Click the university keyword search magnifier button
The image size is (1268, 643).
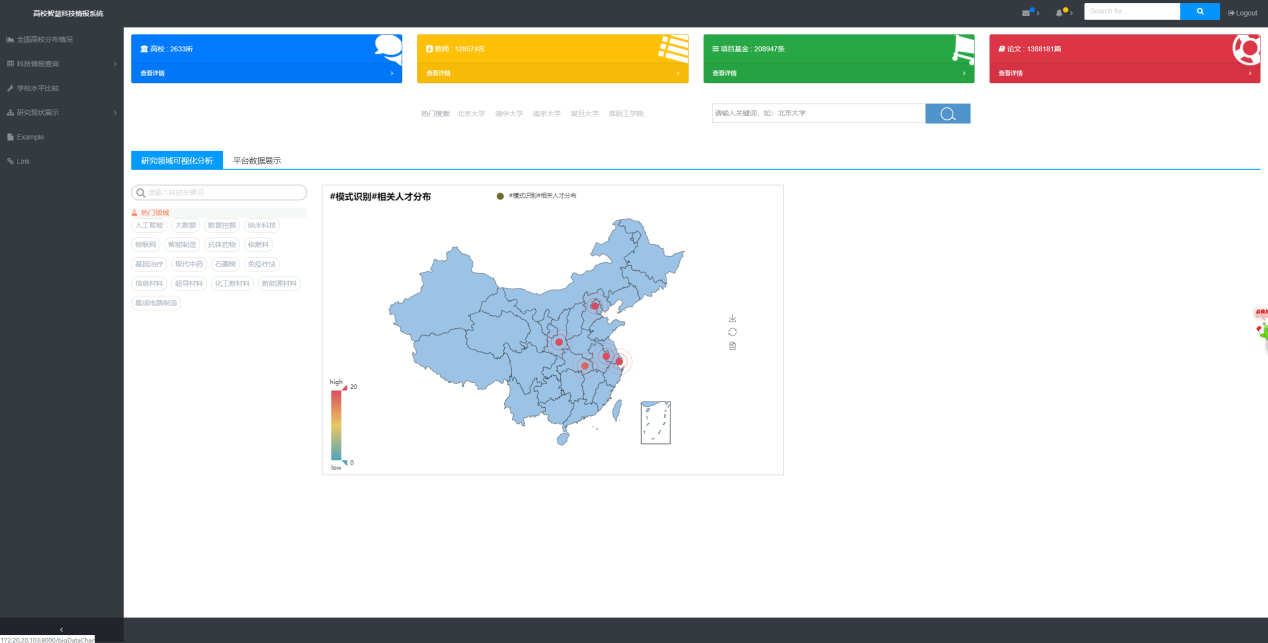(x=947, y=114)
